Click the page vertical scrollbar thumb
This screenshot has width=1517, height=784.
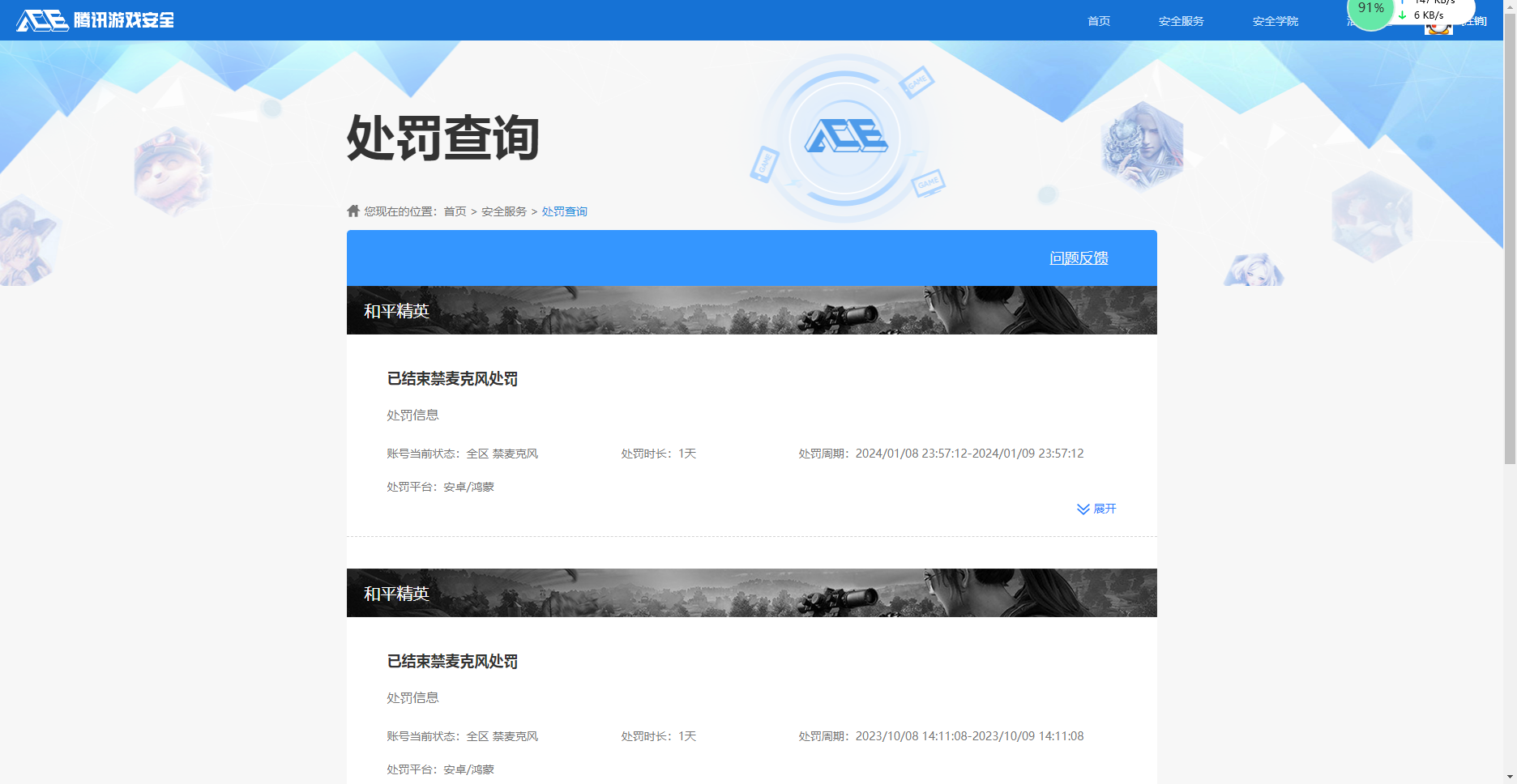tap(1510, 238)
